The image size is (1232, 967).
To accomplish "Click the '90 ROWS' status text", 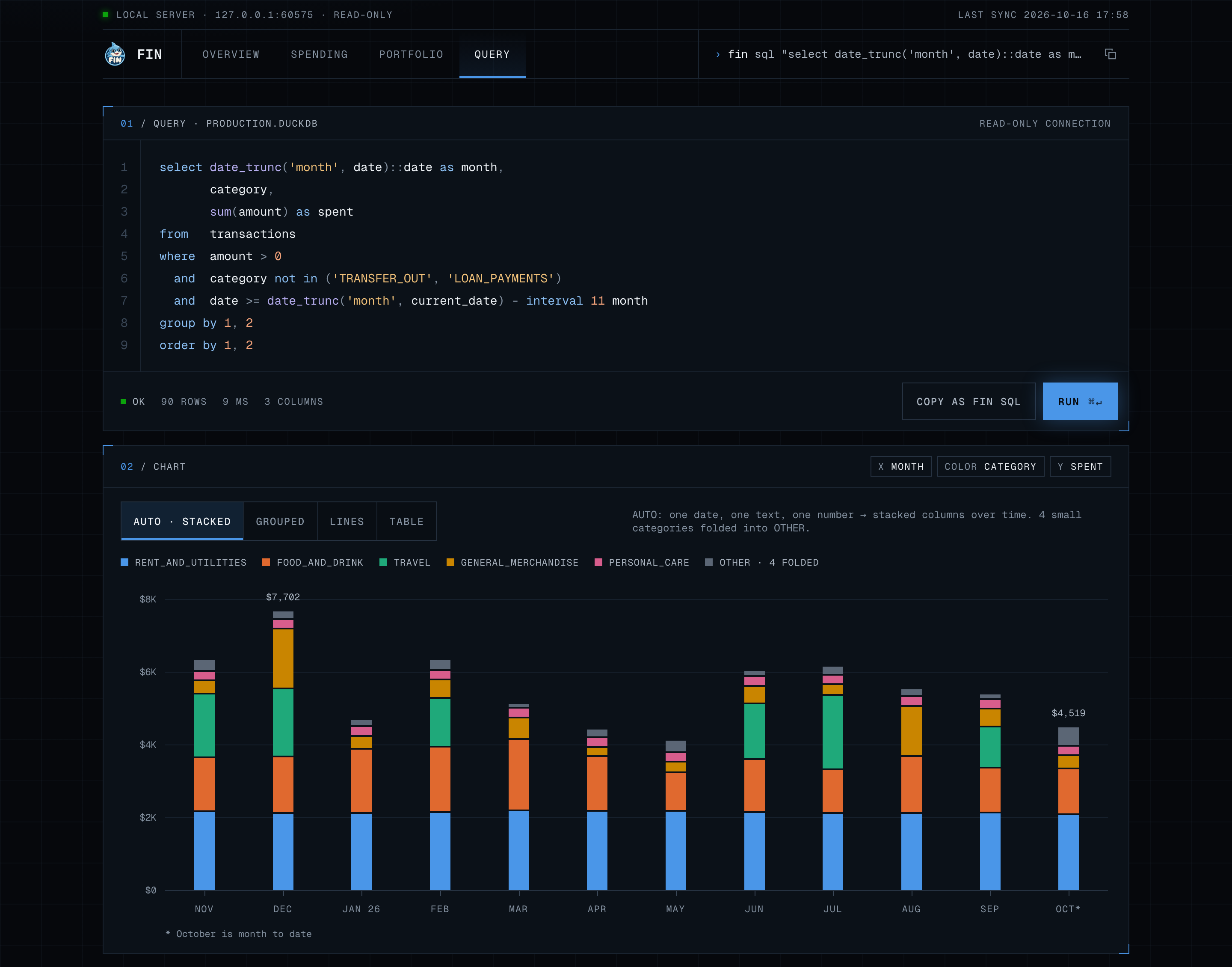I will pos(184,401).
